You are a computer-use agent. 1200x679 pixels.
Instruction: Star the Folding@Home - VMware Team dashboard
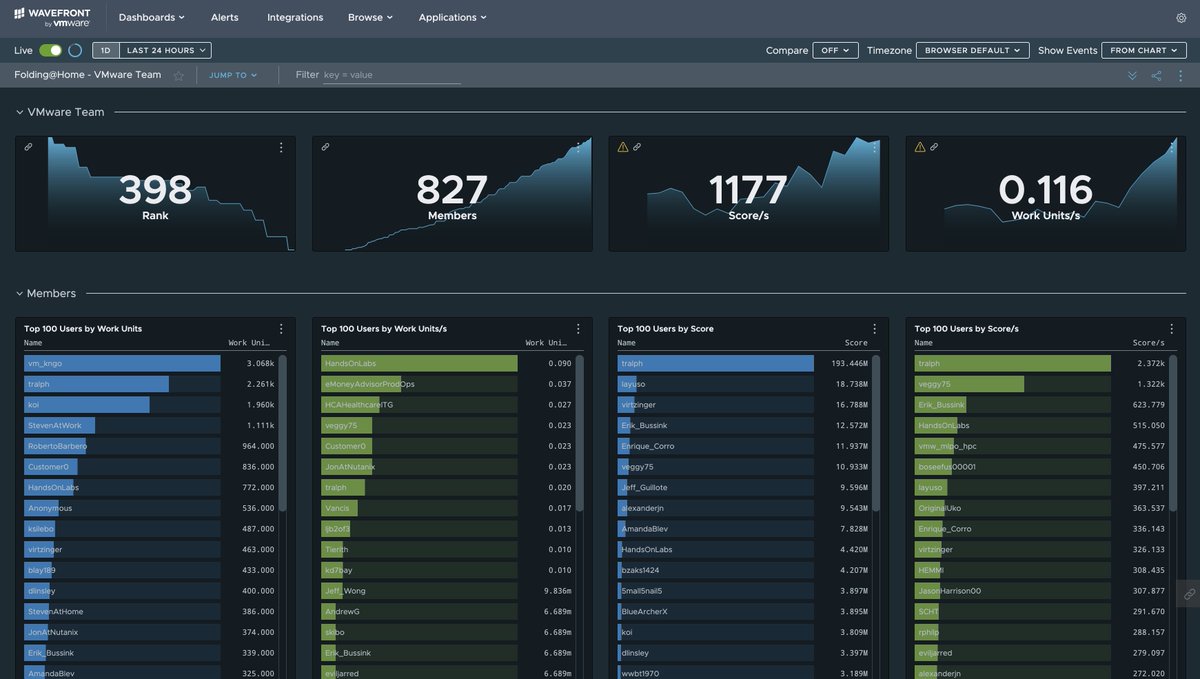pyautogui.click(x=177, y=74)
